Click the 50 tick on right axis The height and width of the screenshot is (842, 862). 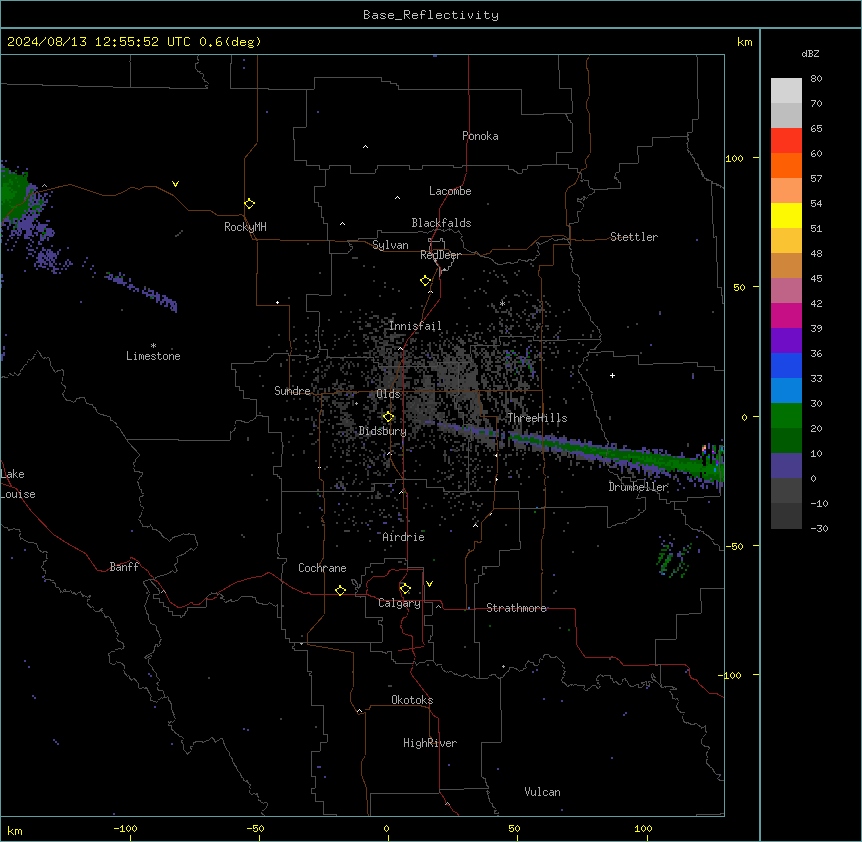(739, 287)
